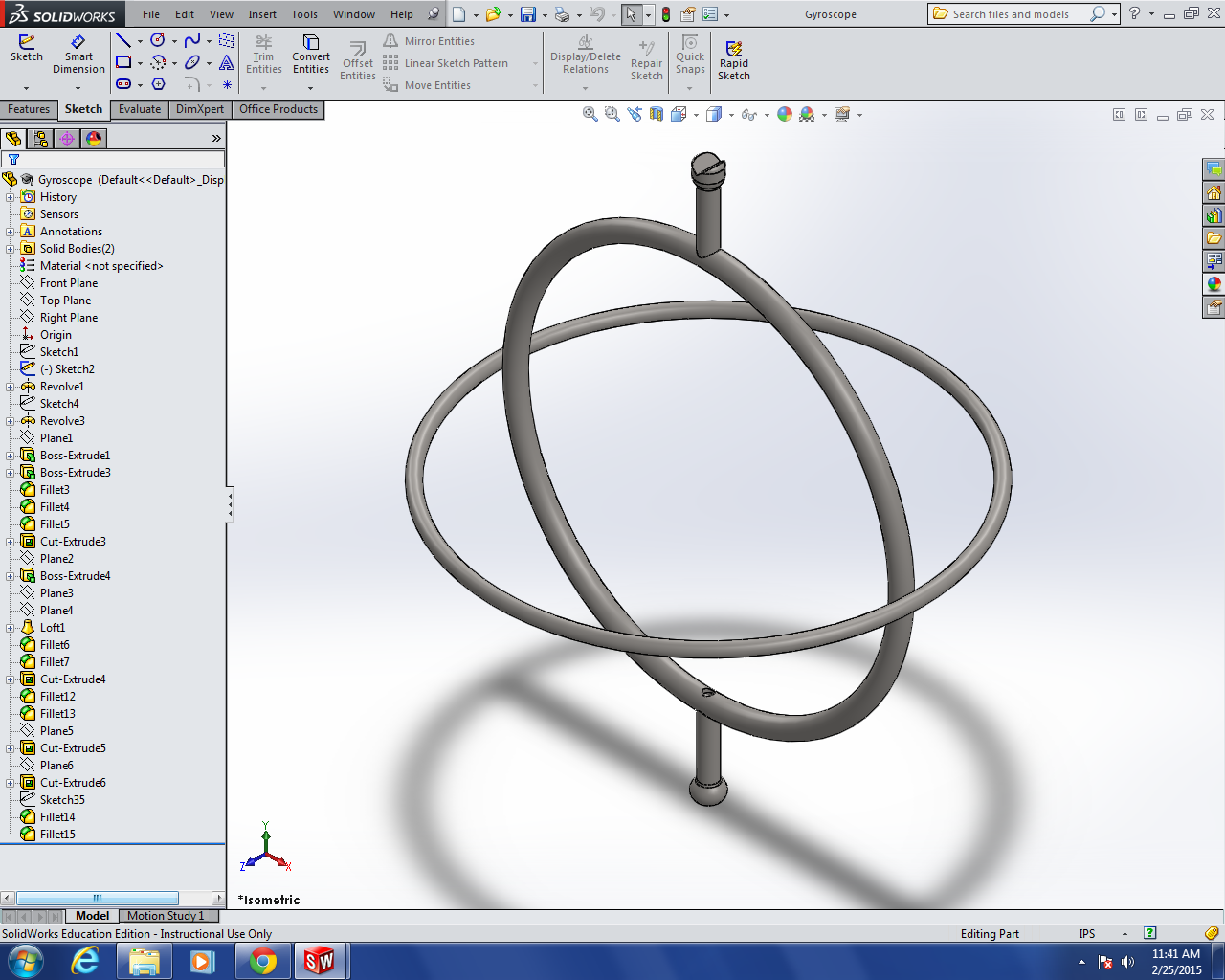The image size is (1225, 980).
Task: Open the Design Library task pane tab
Action: click(1214, 215)
